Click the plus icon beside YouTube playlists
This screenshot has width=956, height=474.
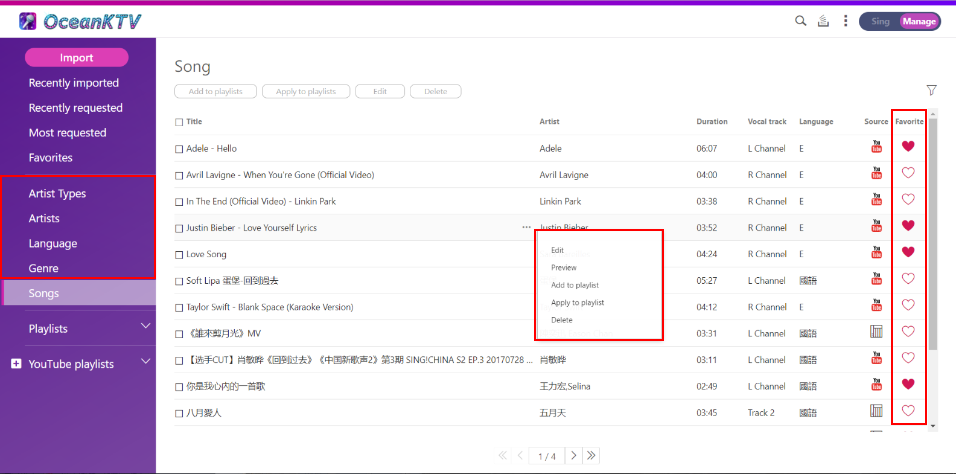(x=16, y=364)
